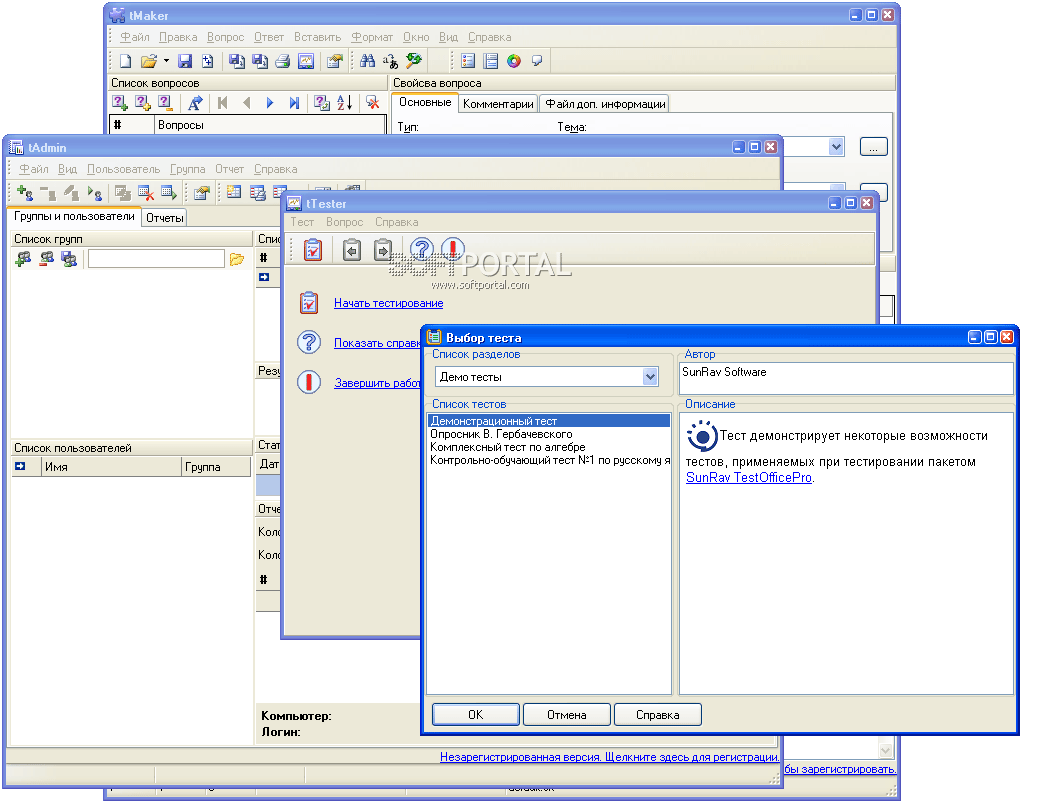Screen dimensions: 1038x804
Task: Click the Завершить работу link in tTester
Action: point(377,382)
